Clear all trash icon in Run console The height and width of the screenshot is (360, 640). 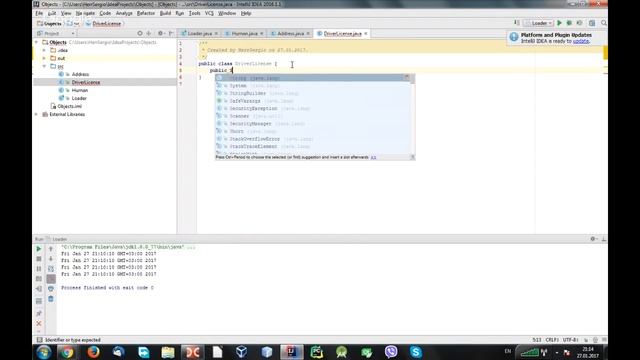point(51,299)
